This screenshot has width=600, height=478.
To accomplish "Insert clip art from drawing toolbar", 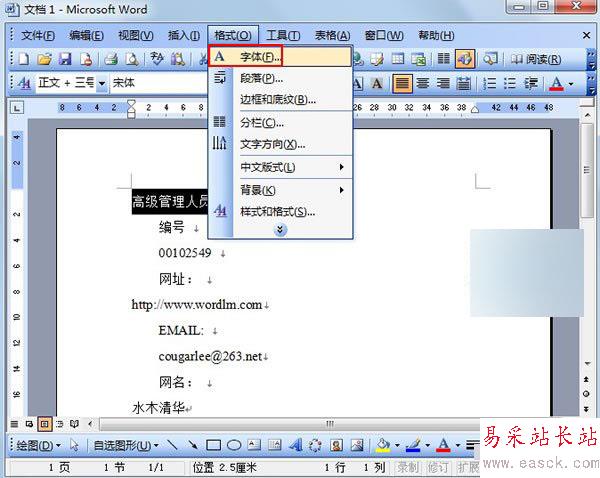I will (x=336, y=445).
